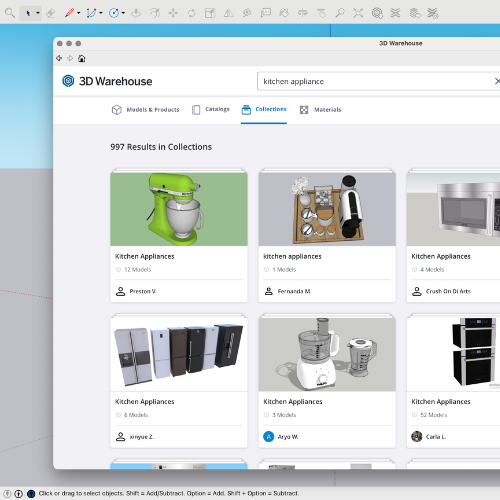Click '997 Results in Collections' heading

click(x=161, y=147)
